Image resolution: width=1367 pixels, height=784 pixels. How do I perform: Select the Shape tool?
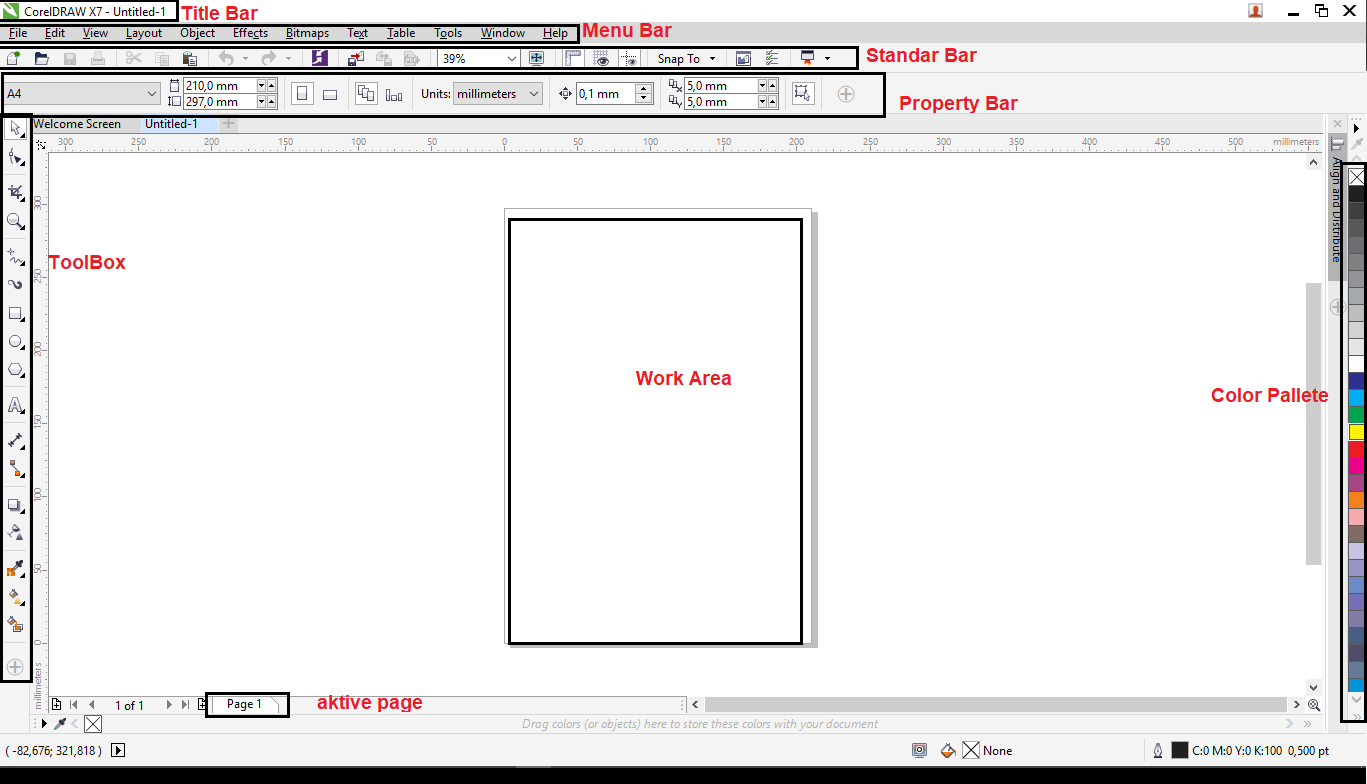pos(16,157)
